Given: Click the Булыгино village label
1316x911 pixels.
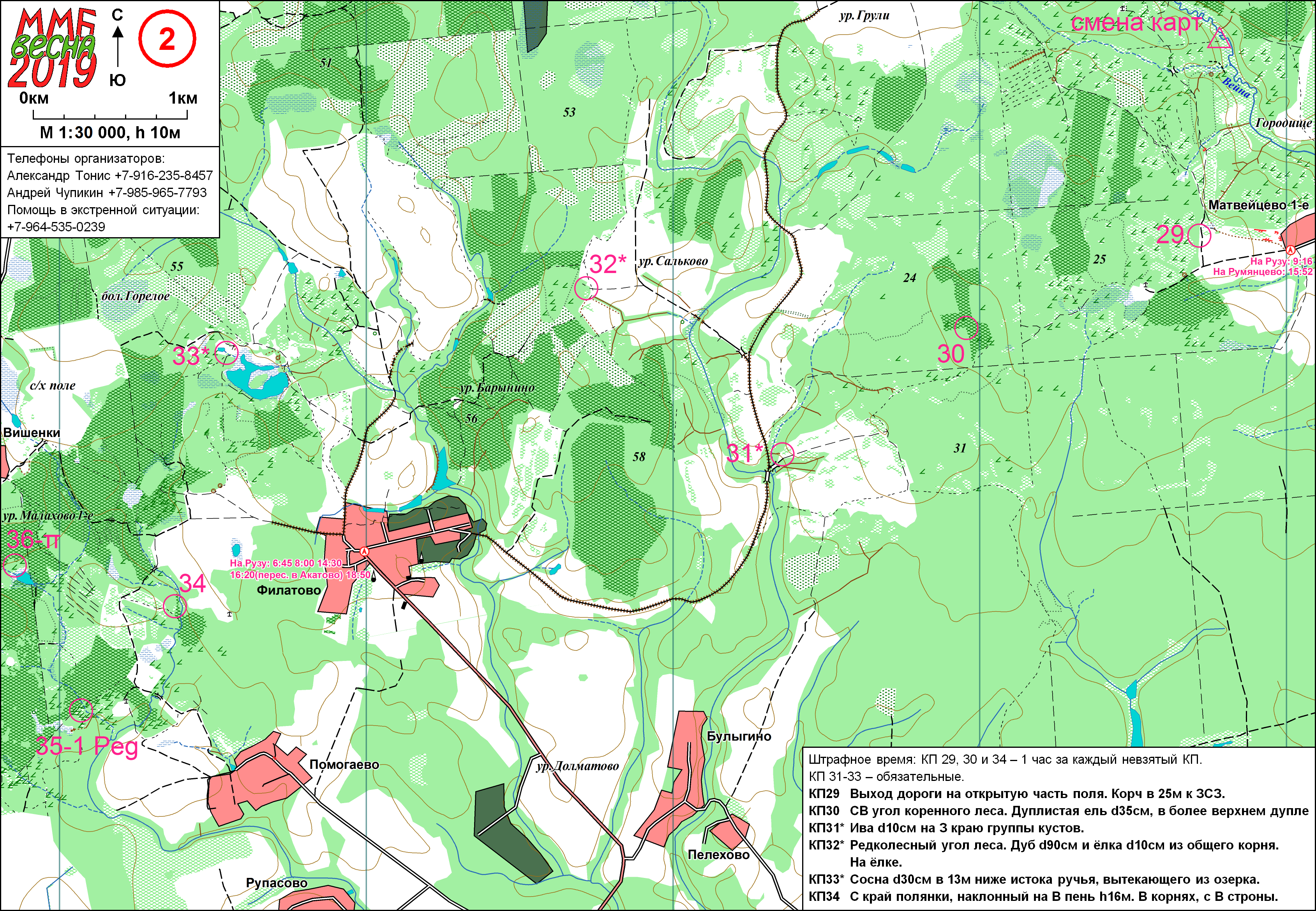Looking at the screenshot, I should coord(739,737).
